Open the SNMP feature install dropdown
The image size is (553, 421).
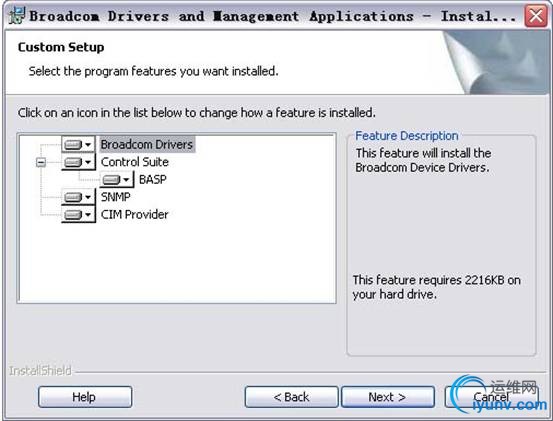pos(78,197)
